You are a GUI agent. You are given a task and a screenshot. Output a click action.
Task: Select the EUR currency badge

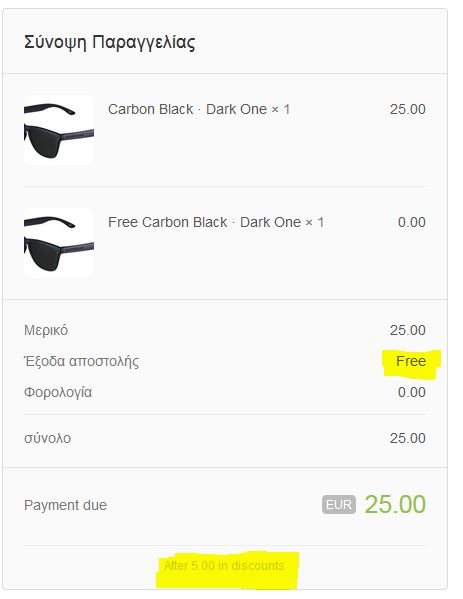click(x=339, y=505)
